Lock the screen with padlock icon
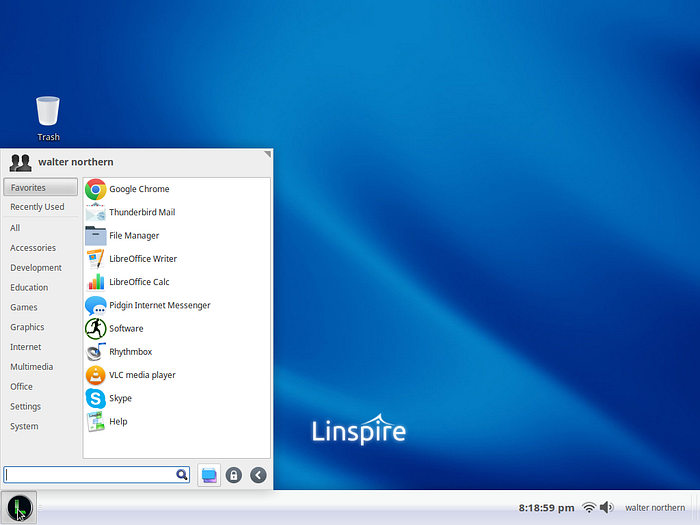 click(x=233, y=475)
